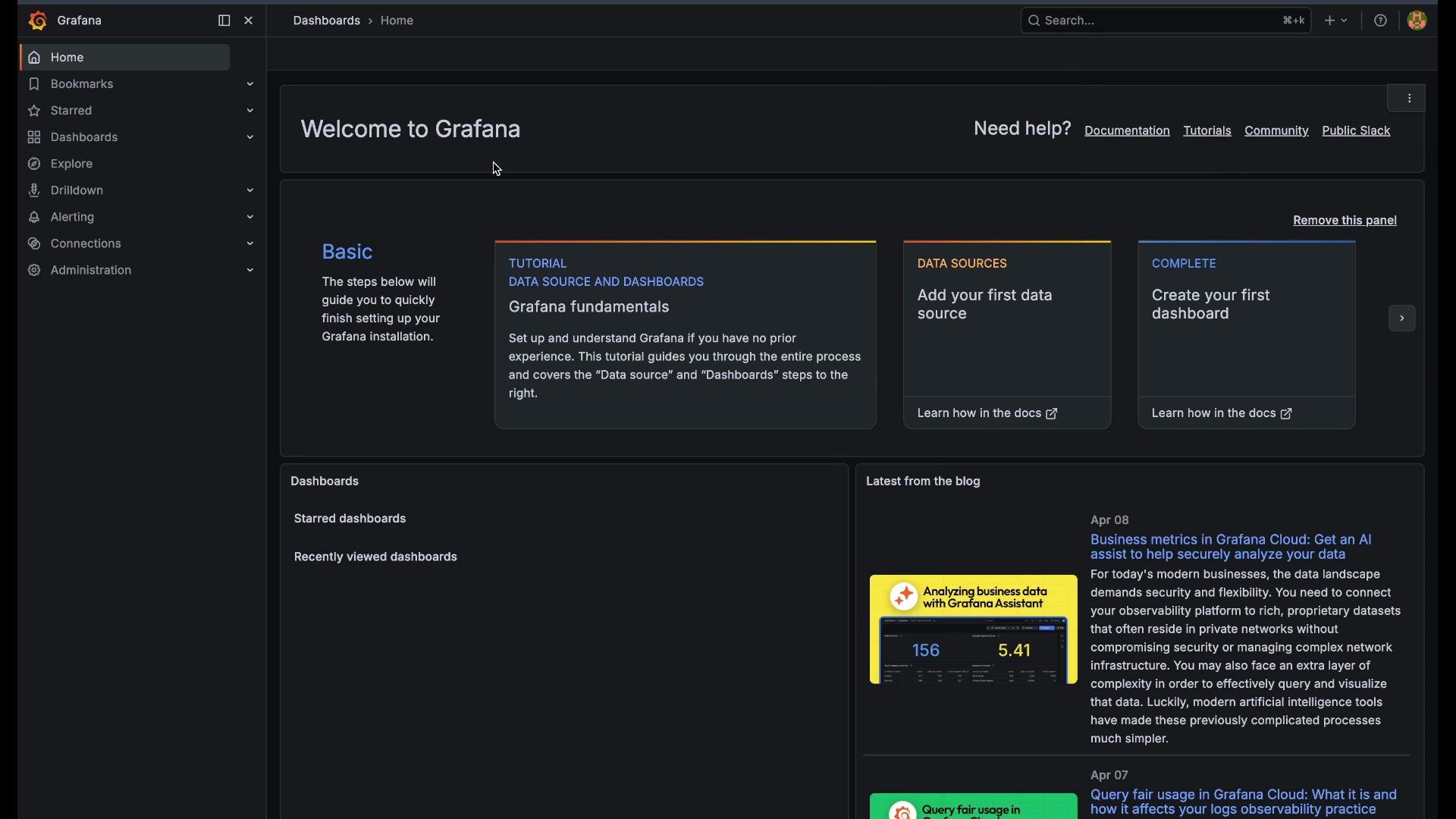Open the Documentation link
Screen dimensions: 1456x819
click(x=1128, y=131)
